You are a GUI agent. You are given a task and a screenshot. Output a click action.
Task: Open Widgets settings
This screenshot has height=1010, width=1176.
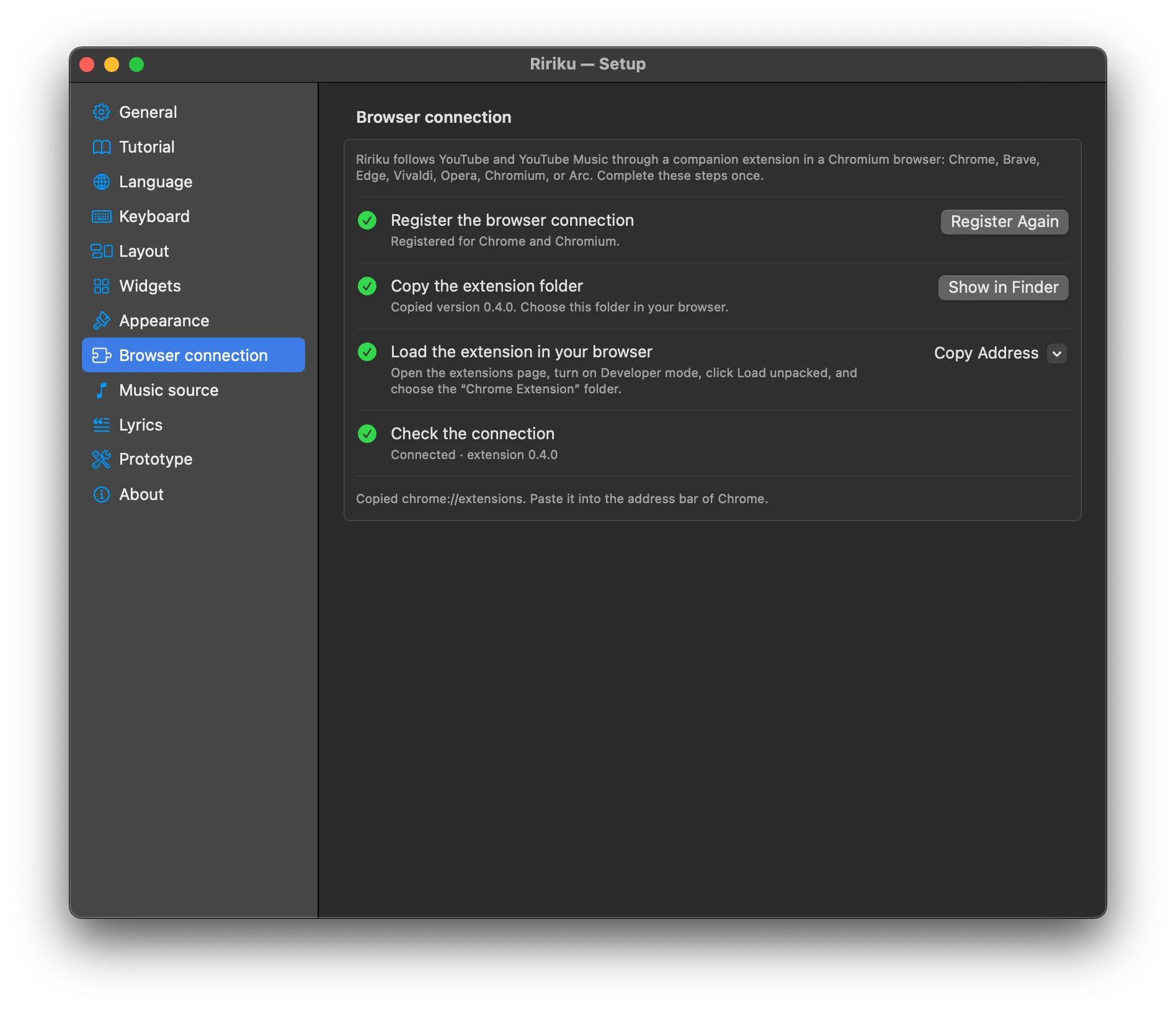(x=194, y=286)
